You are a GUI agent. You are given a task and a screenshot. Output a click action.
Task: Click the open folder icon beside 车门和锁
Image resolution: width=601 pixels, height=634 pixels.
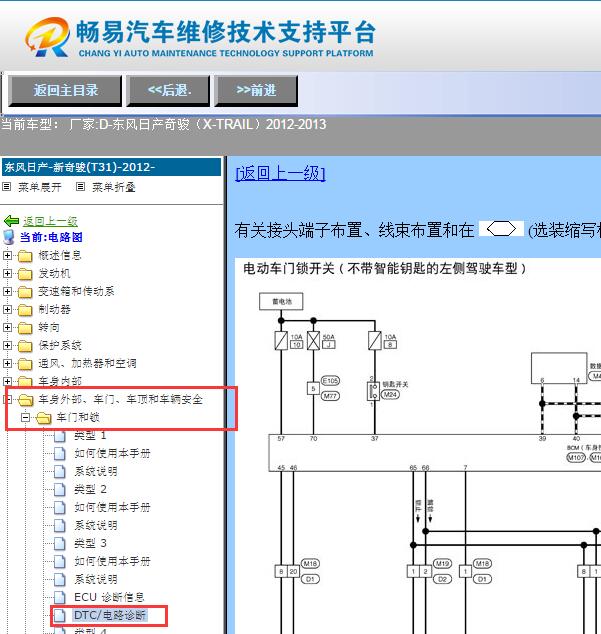click(x=44, y=418)
